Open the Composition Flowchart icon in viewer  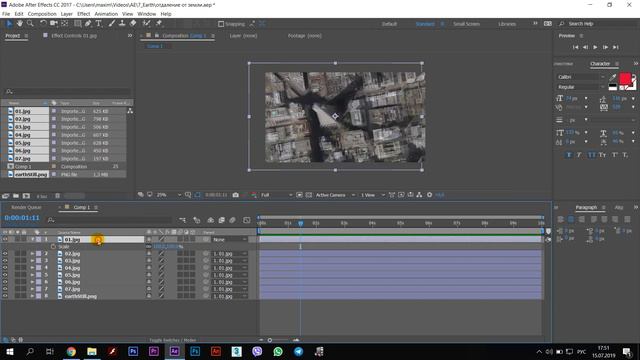coord(419,195)
